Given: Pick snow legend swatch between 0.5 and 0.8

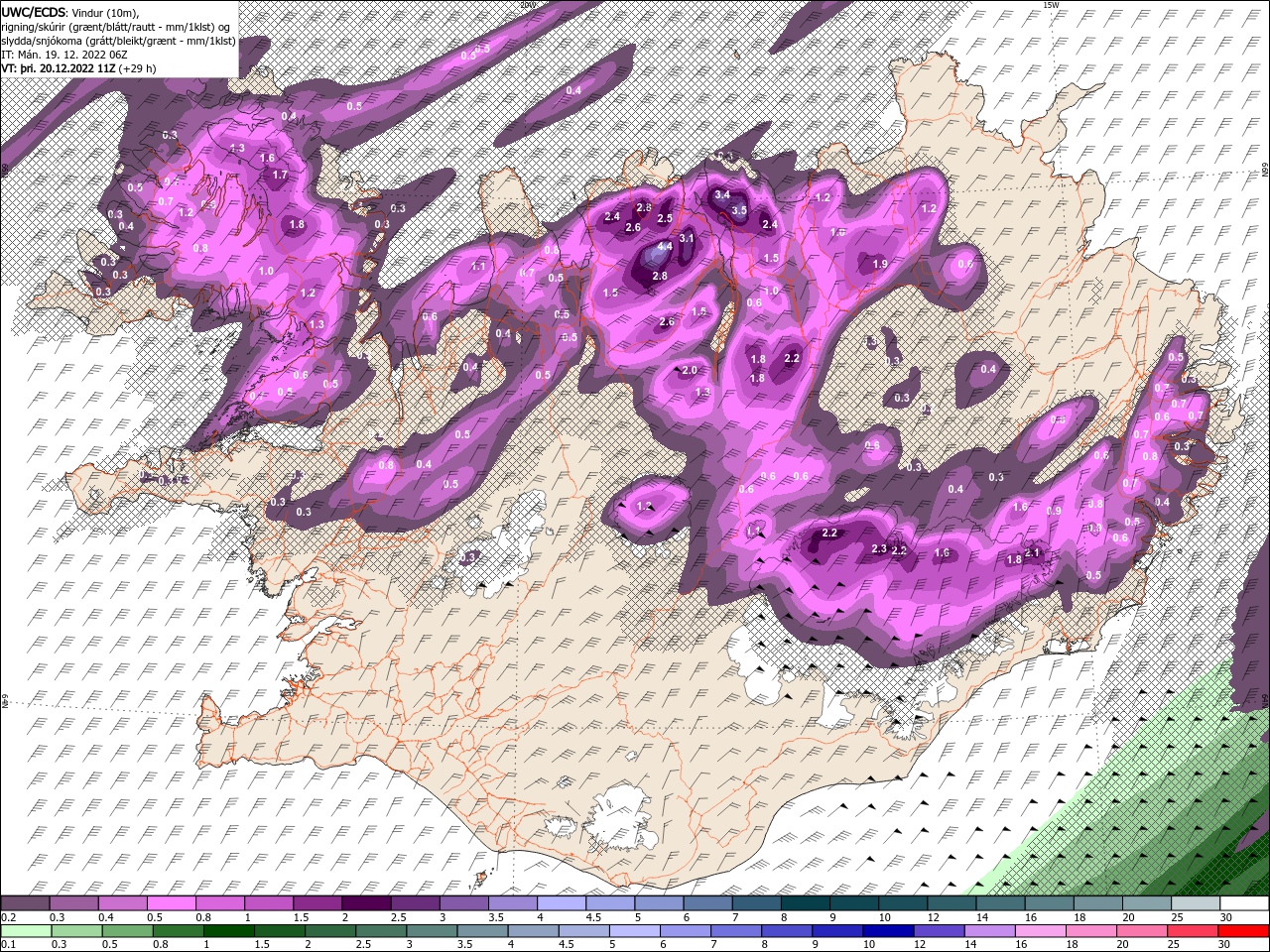Looking at the screenshot, I should pos(171,903).
